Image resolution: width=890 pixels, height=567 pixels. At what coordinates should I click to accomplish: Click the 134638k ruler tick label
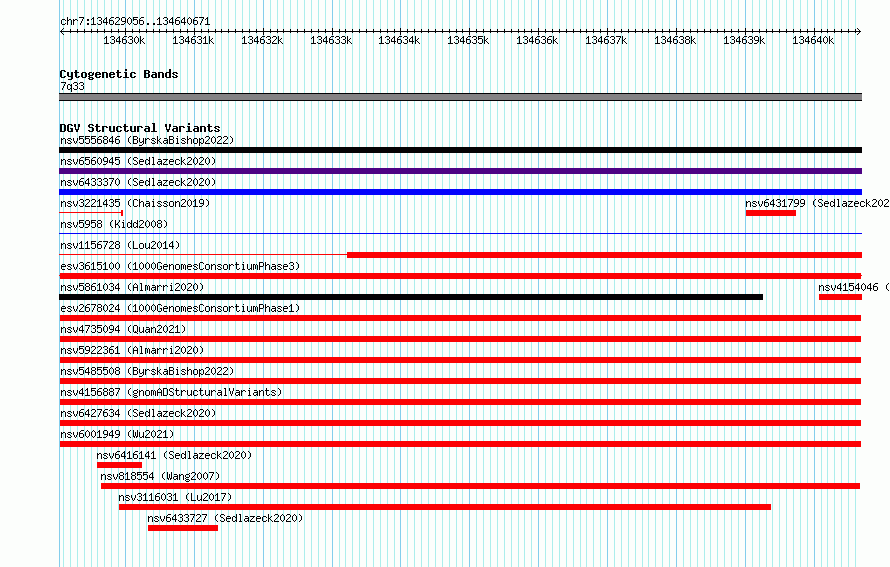pyautogui.click(x=675, y=41)
